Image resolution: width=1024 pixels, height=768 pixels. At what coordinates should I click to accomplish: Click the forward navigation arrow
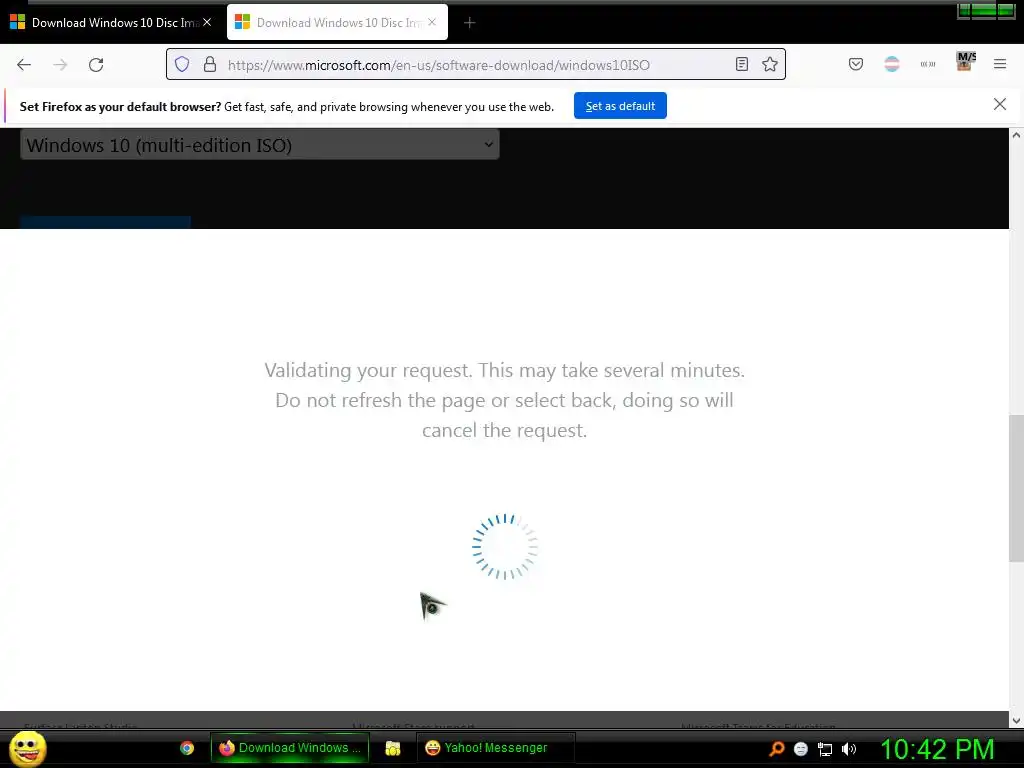point(60,65)
